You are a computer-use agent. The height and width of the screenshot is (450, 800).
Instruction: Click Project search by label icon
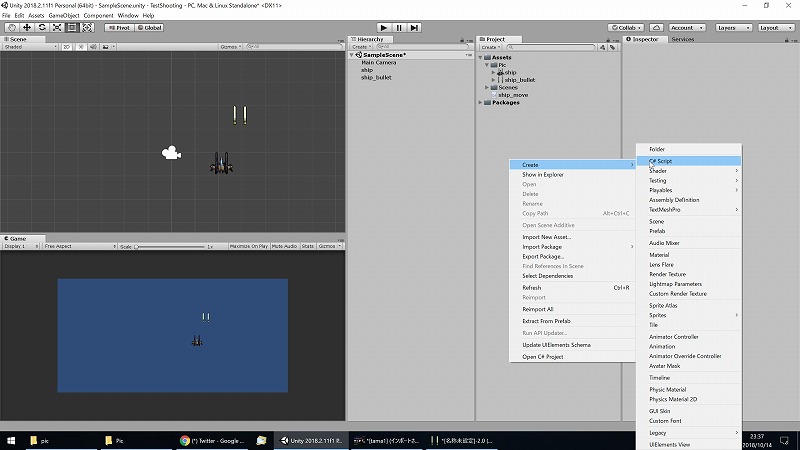612,47
